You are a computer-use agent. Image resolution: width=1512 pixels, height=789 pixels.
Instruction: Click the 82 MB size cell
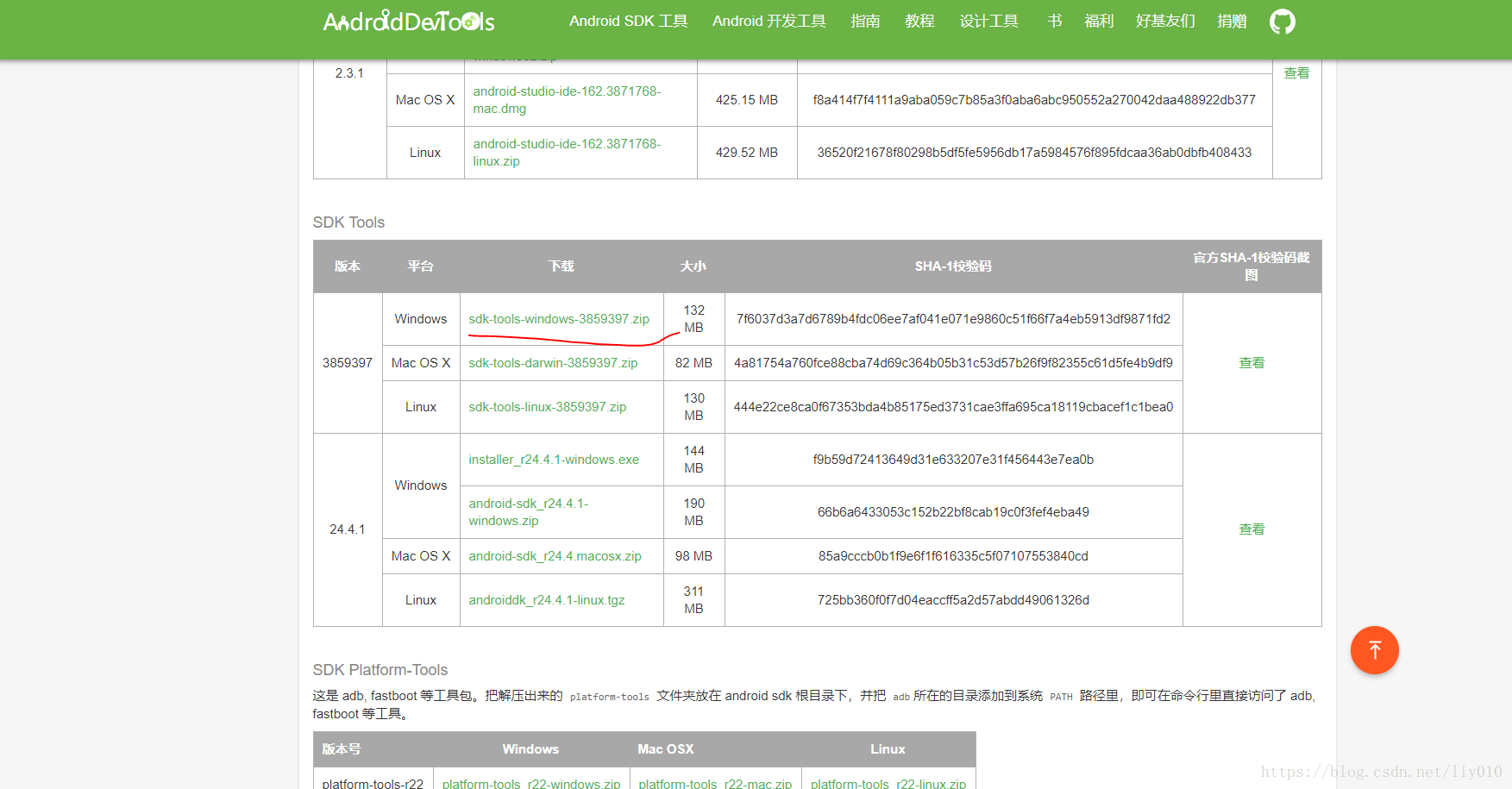click(x=693, y=363)
